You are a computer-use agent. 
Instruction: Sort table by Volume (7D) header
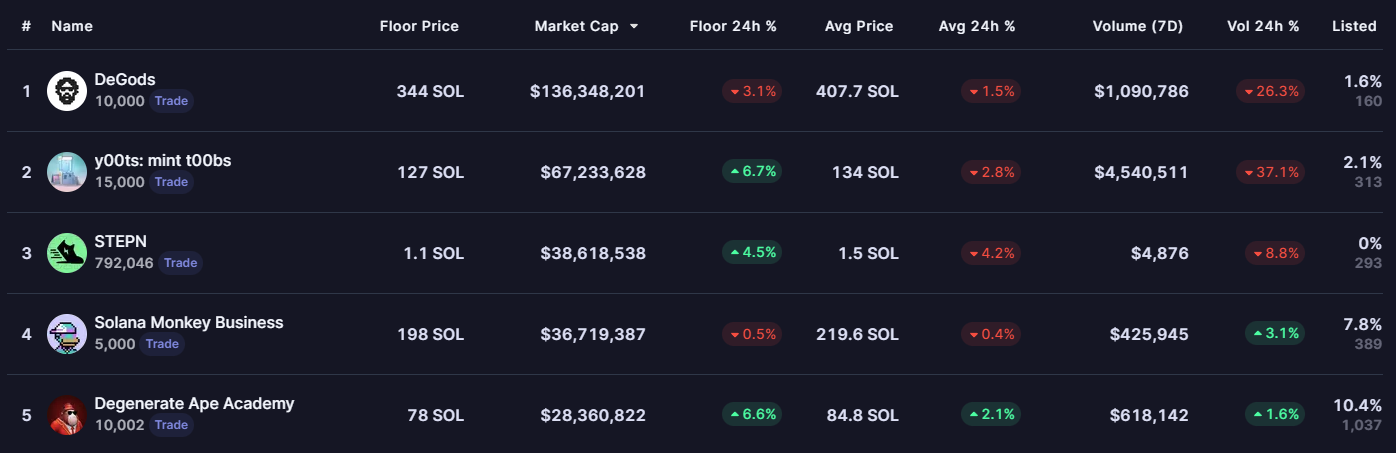[x=1137, y=26]
